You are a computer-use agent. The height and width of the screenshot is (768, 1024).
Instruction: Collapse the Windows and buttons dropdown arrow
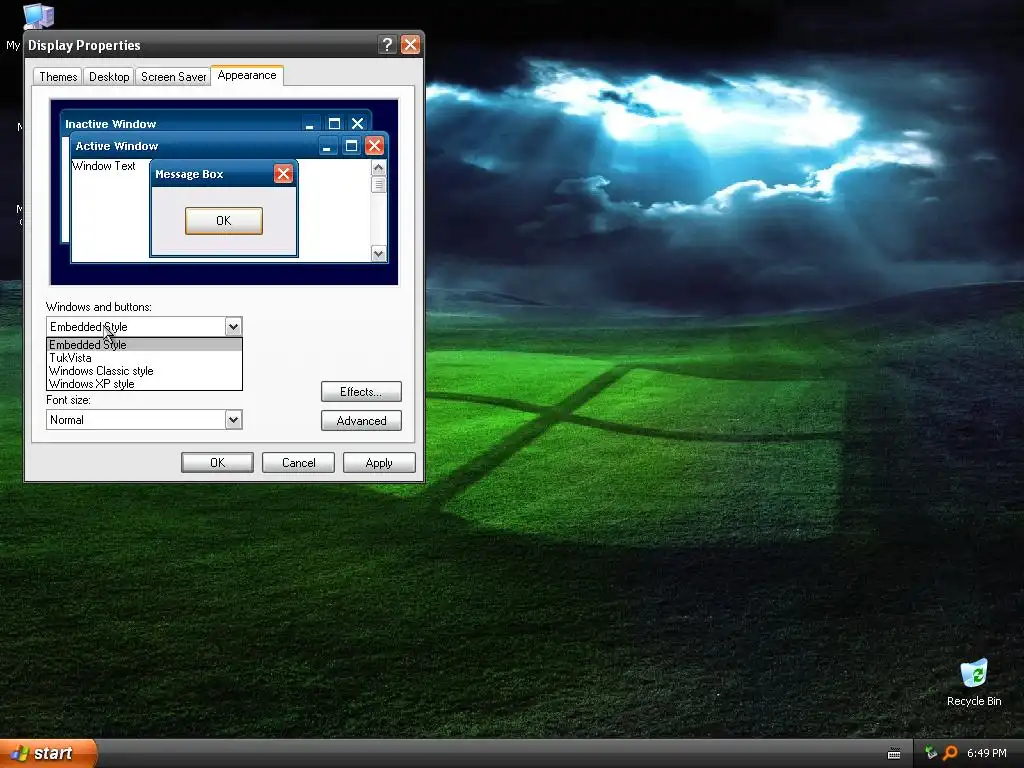coord(233,327)
